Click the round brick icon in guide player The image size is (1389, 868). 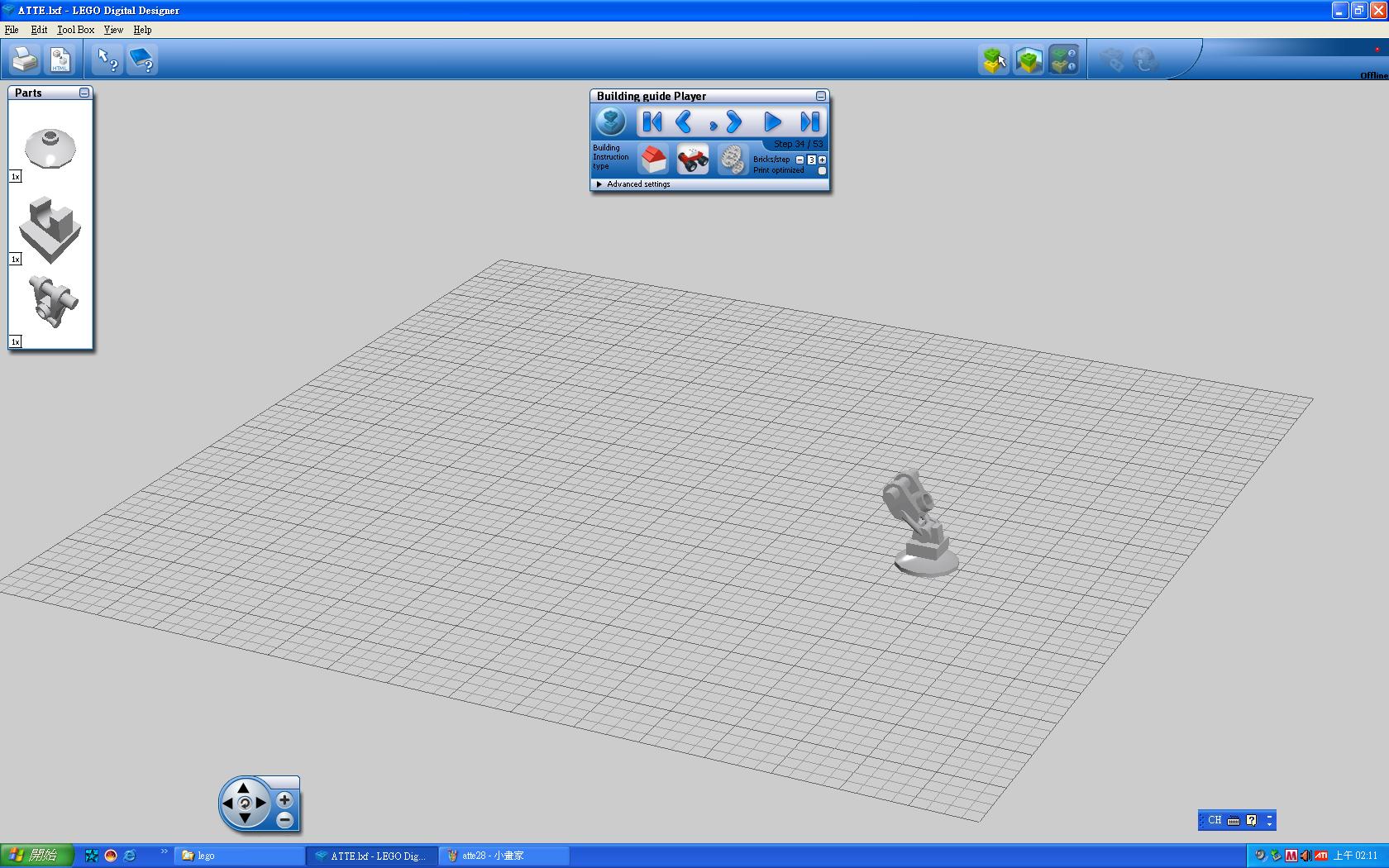tap(611, 122)
